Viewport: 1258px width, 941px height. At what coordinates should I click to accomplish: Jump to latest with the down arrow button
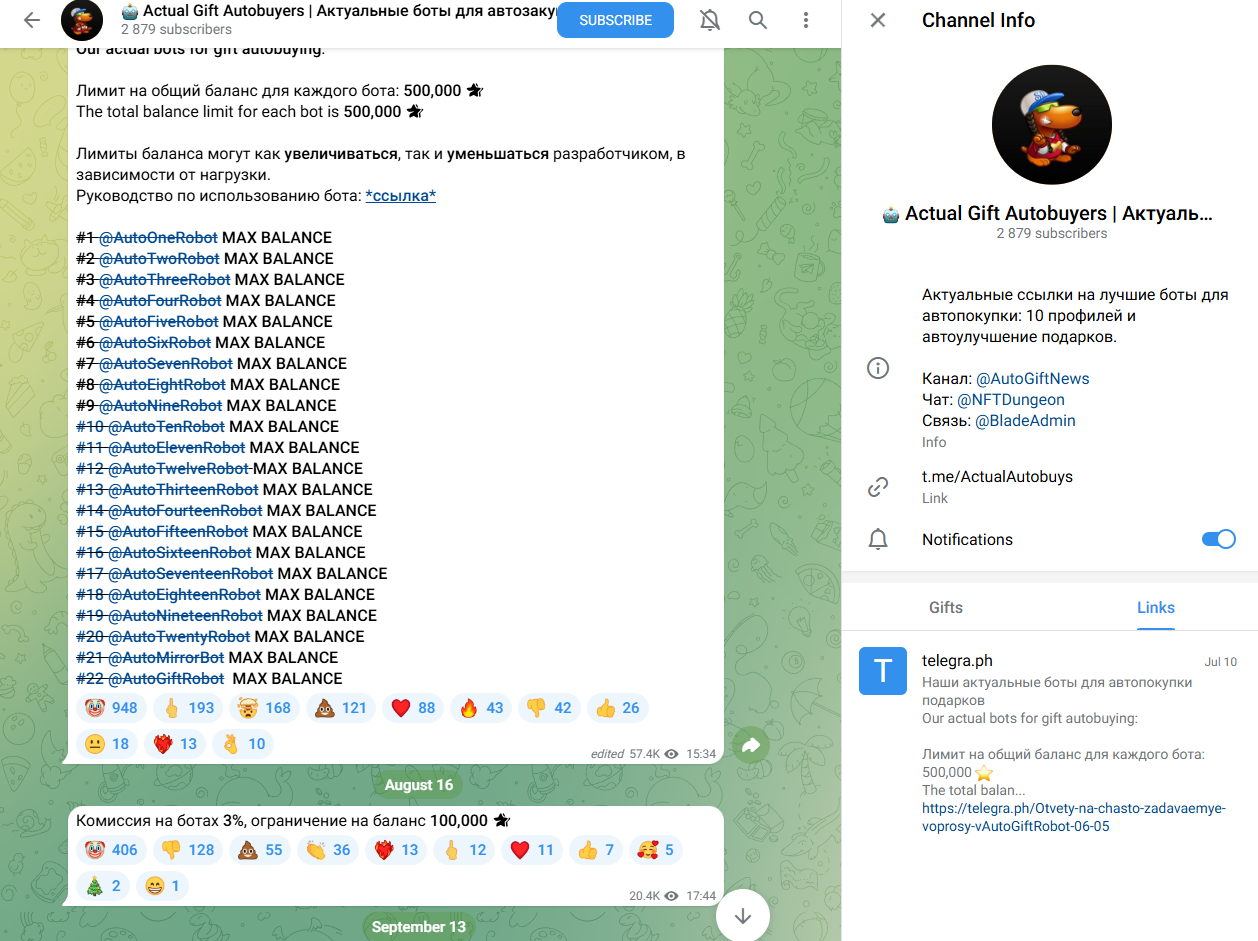pos(743,915)
